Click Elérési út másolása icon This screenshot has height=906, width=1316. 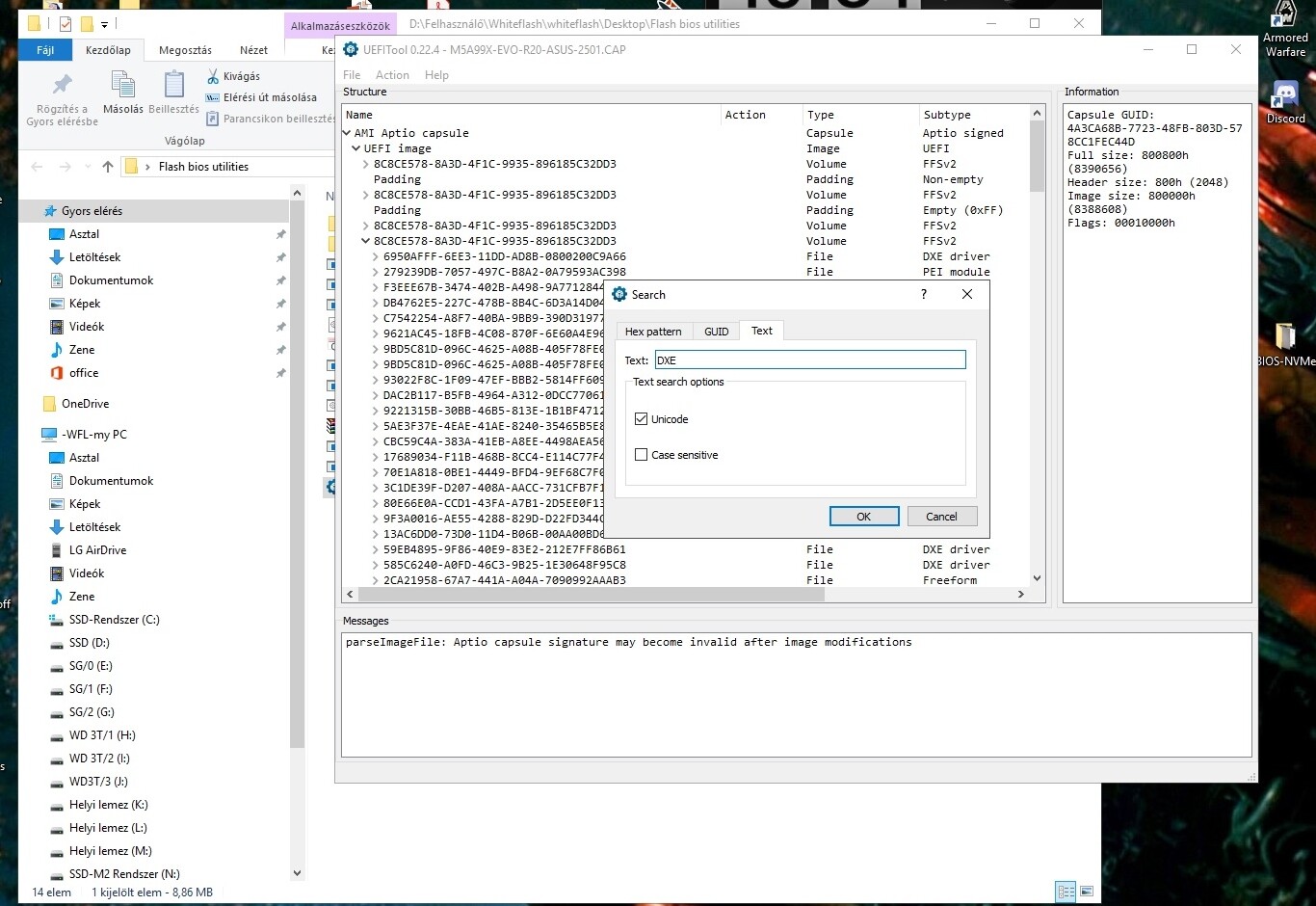pos(213,97)
